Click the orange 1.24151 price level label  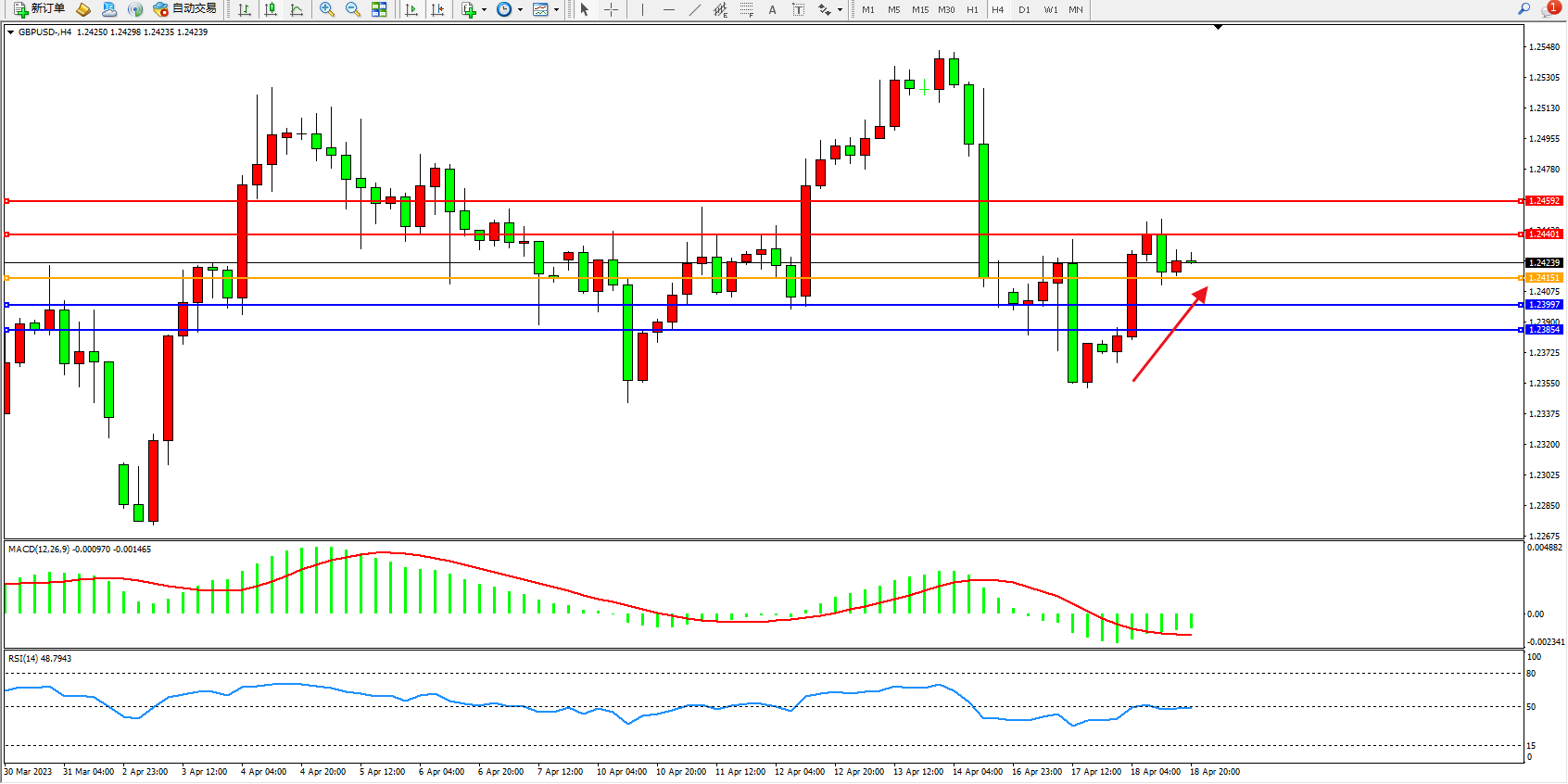click(x=1544, y=278)
